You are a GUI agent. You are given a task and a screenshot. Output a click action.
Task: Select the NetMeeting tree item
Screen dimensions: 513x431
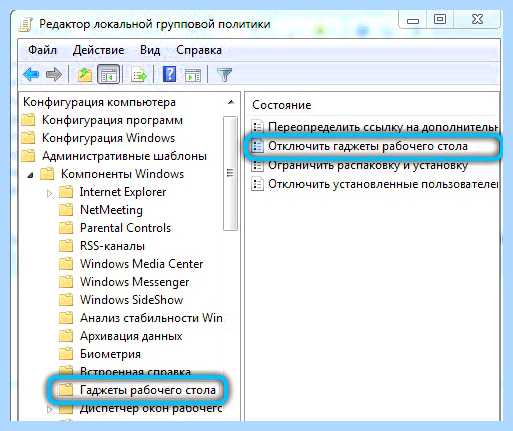click(x=111, y=210)
